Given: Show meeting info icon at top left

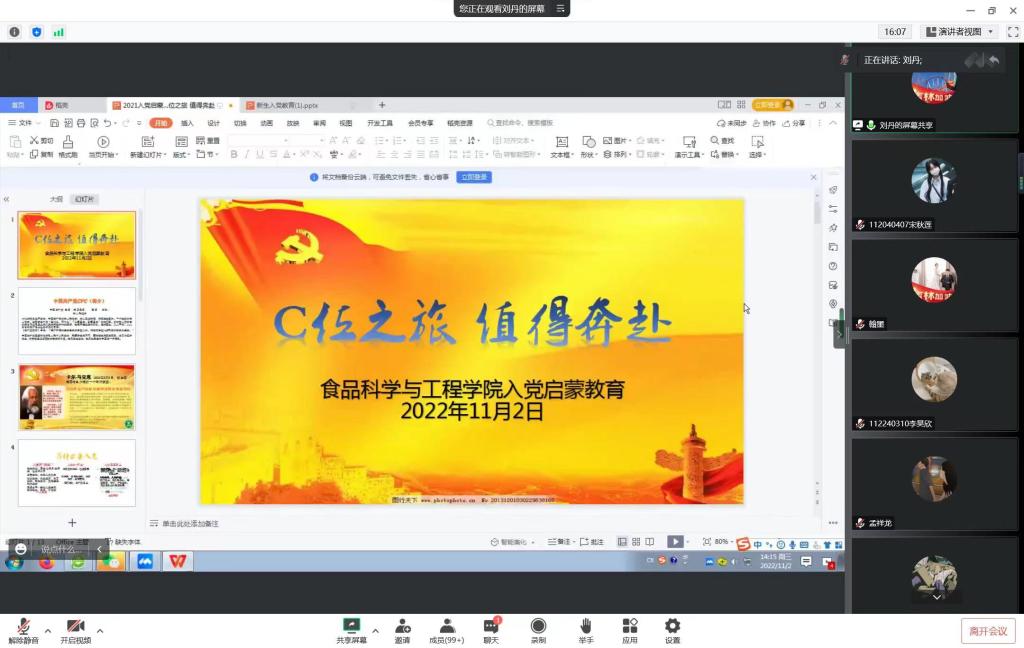Looking at the screenshot, I should (x=14, y=32).
